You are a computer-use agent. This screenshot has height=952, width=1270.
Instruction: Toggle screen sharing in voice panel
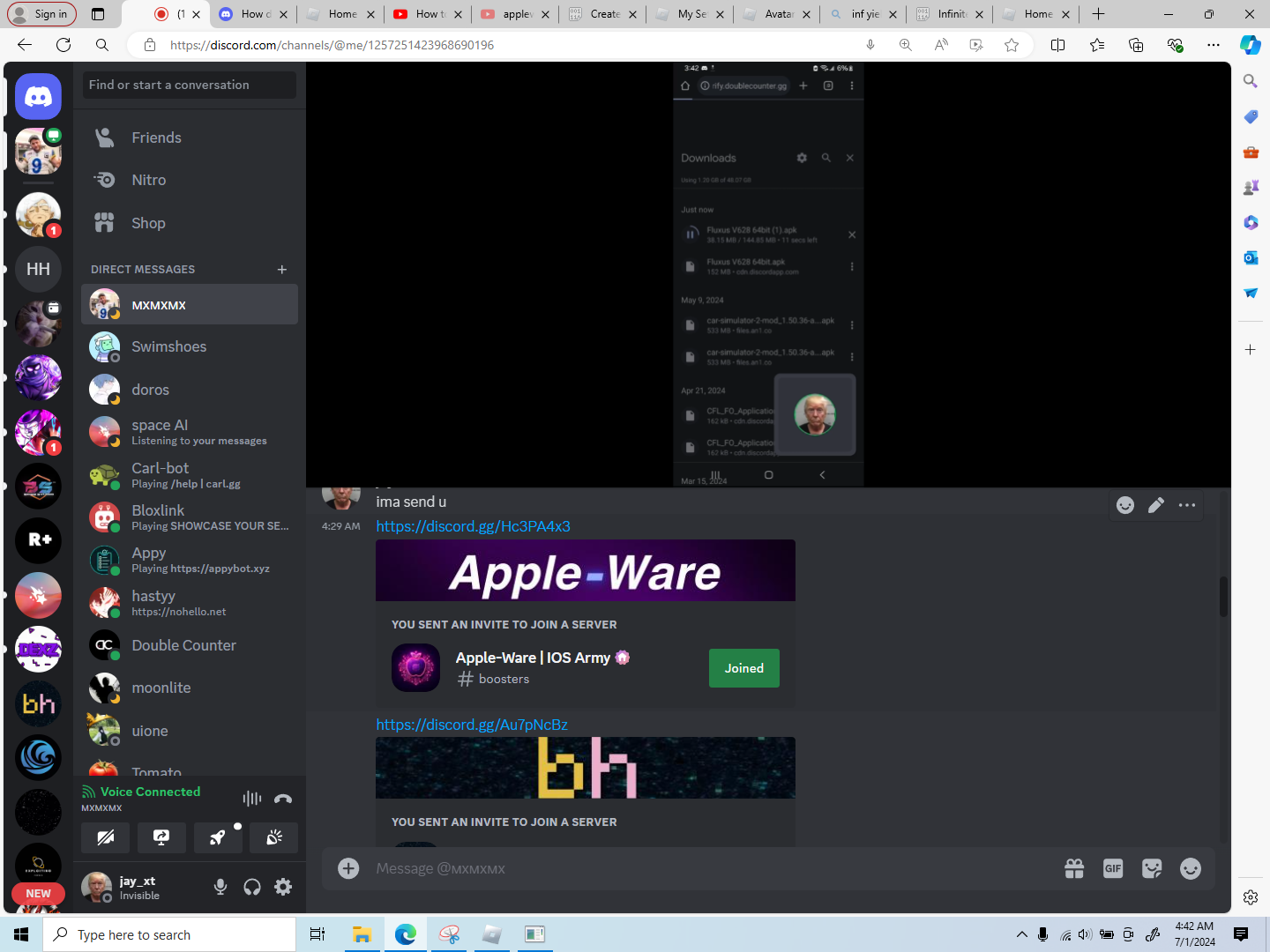pyautogui.click(x=161, y=837)
